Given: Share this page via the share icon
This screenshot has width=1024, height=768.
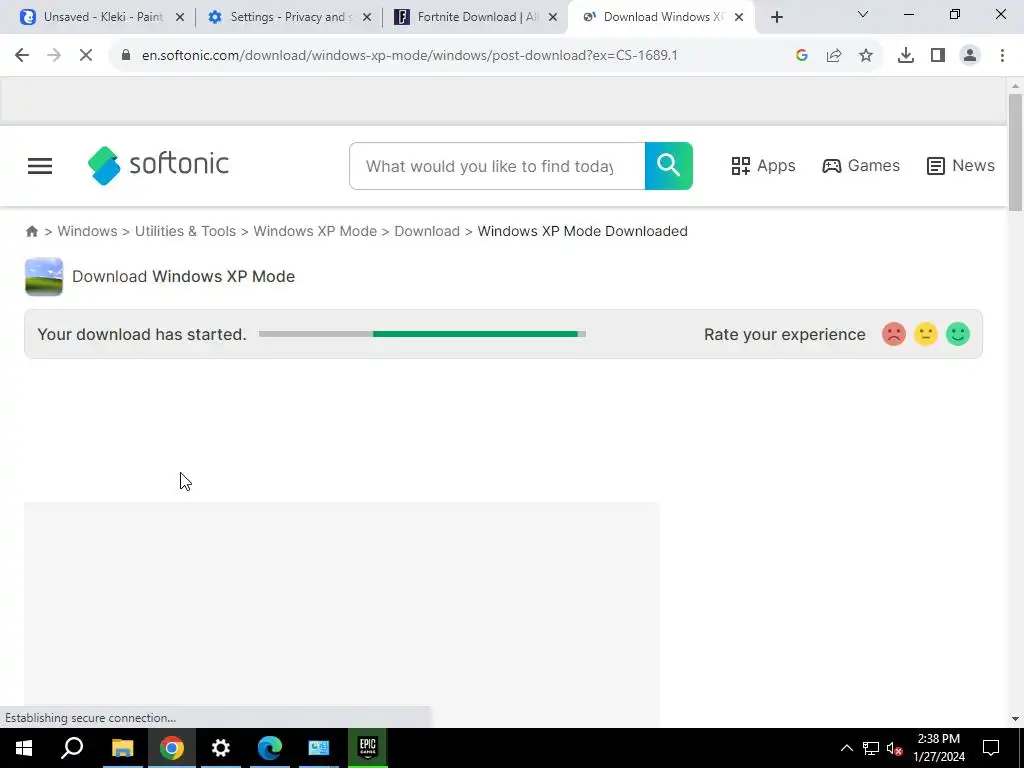Looking at the screenshot, I should pyautogui.click(x=834, y=56).
